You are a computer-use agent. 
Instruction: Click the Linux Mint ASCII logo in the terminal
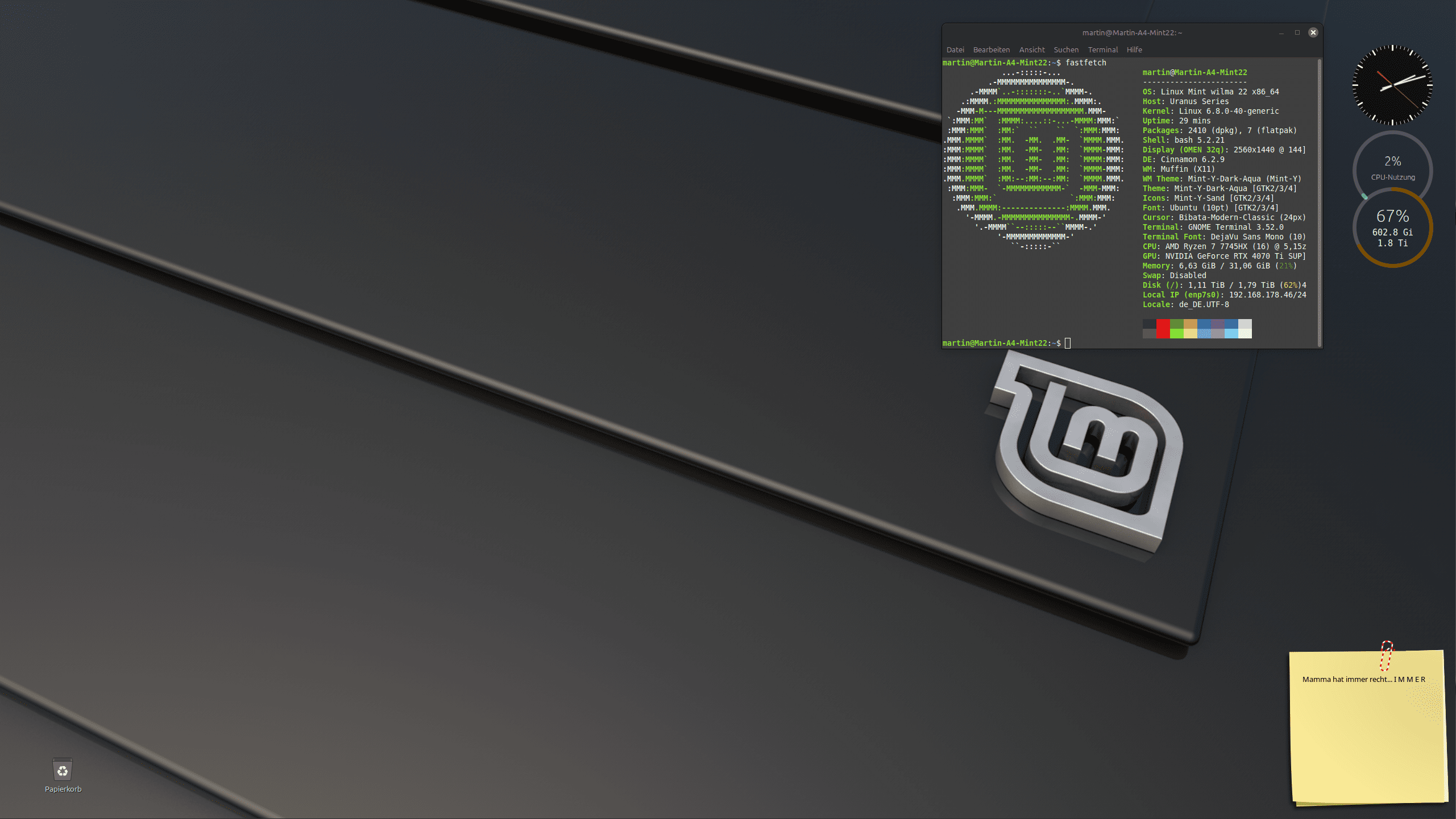[x=1034, y=159]
